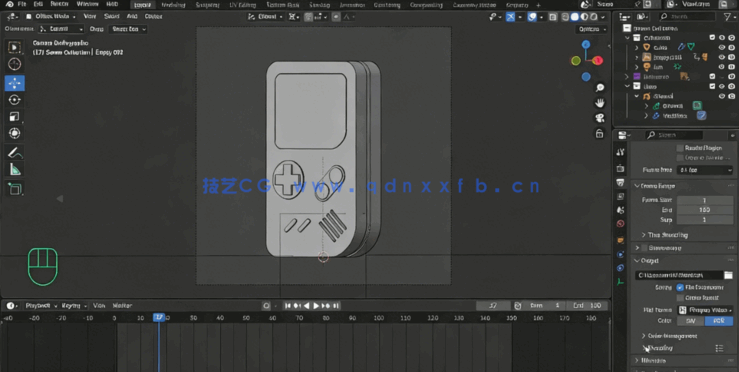Switch to the Modeling workspace tab

pos(172,5)
